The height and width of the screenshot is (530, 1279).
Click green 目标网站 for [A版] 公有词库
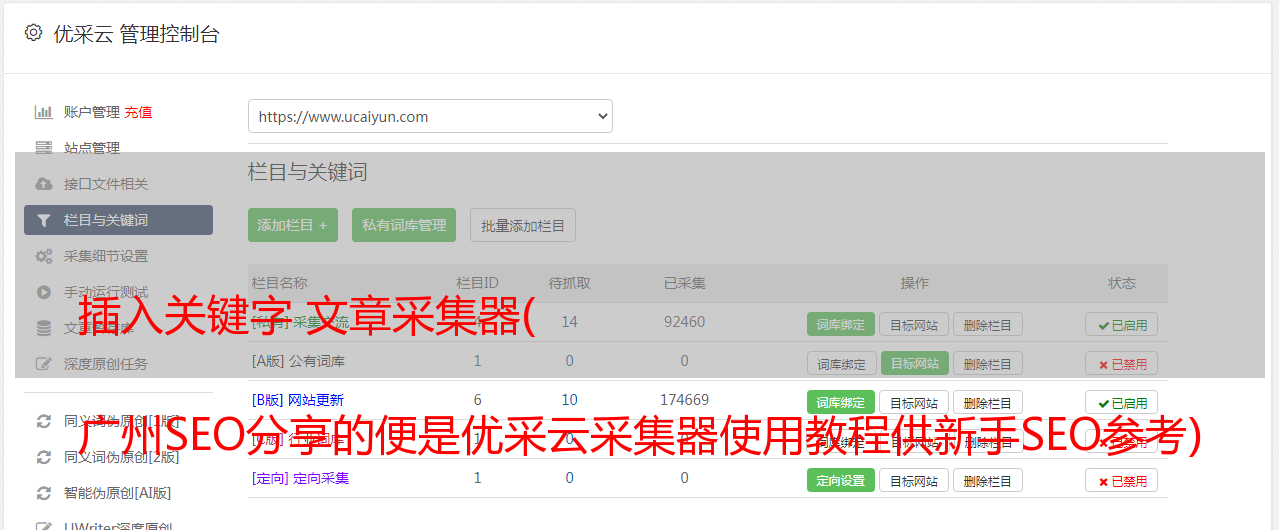pos(914,363)
